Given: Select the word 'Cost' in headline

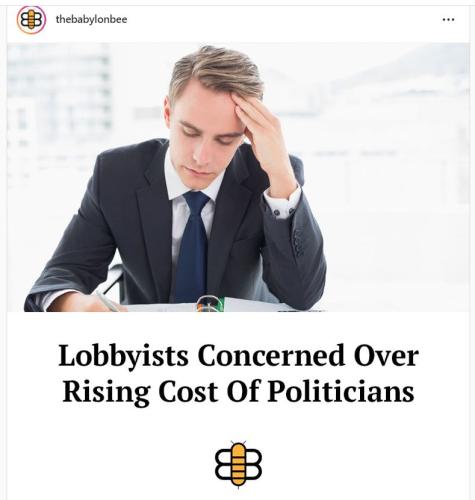Looking at the screenshot, I should (188, 391).
